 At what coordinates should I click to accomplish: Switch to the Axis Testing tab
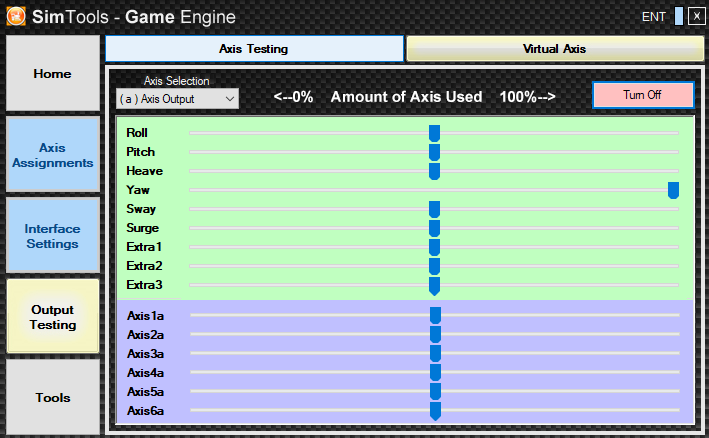coord(254,48)
